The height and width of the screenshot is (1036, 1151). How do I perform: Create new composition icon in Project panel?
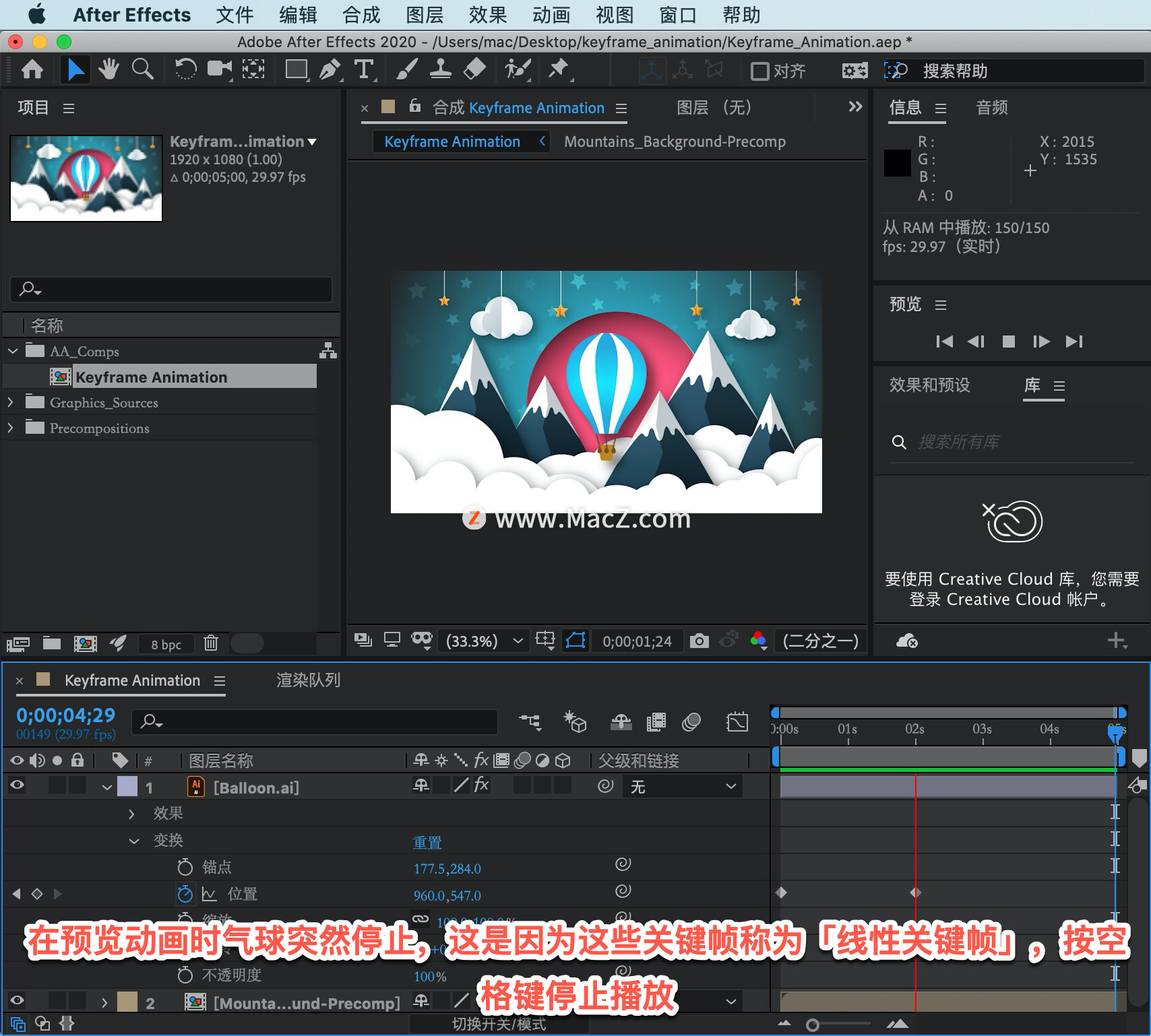point(85,643)
